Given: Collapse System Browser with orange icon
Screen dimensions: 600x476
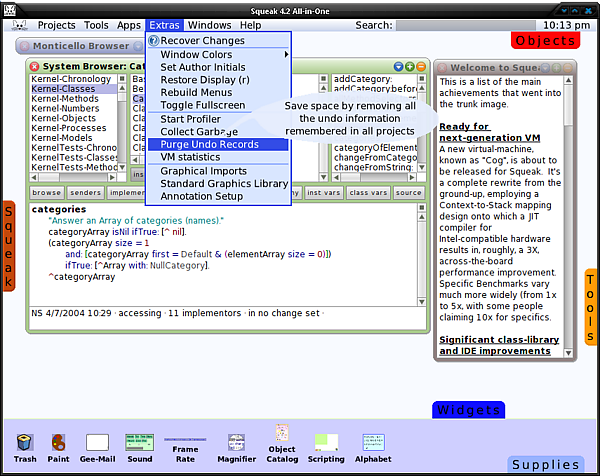Looking at the screenshot, I should [x=421, y=67].
